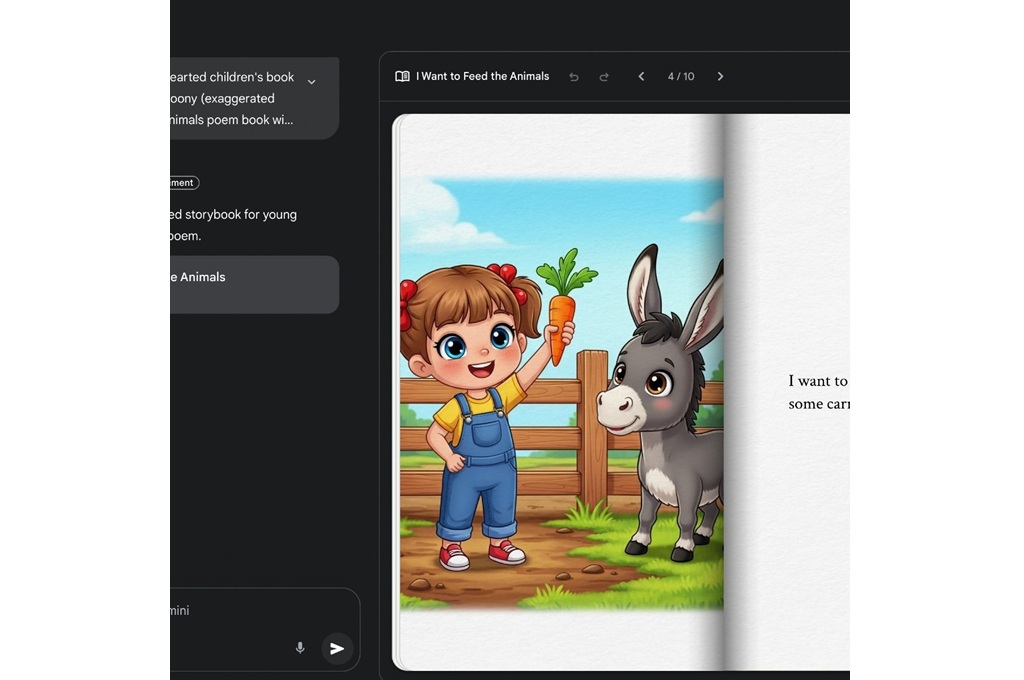Image resolution: width=1024 pixels, height=680 pixels.
Task: Expand the collapsed prompt message chevron
Action: click(x=312, y=82)
